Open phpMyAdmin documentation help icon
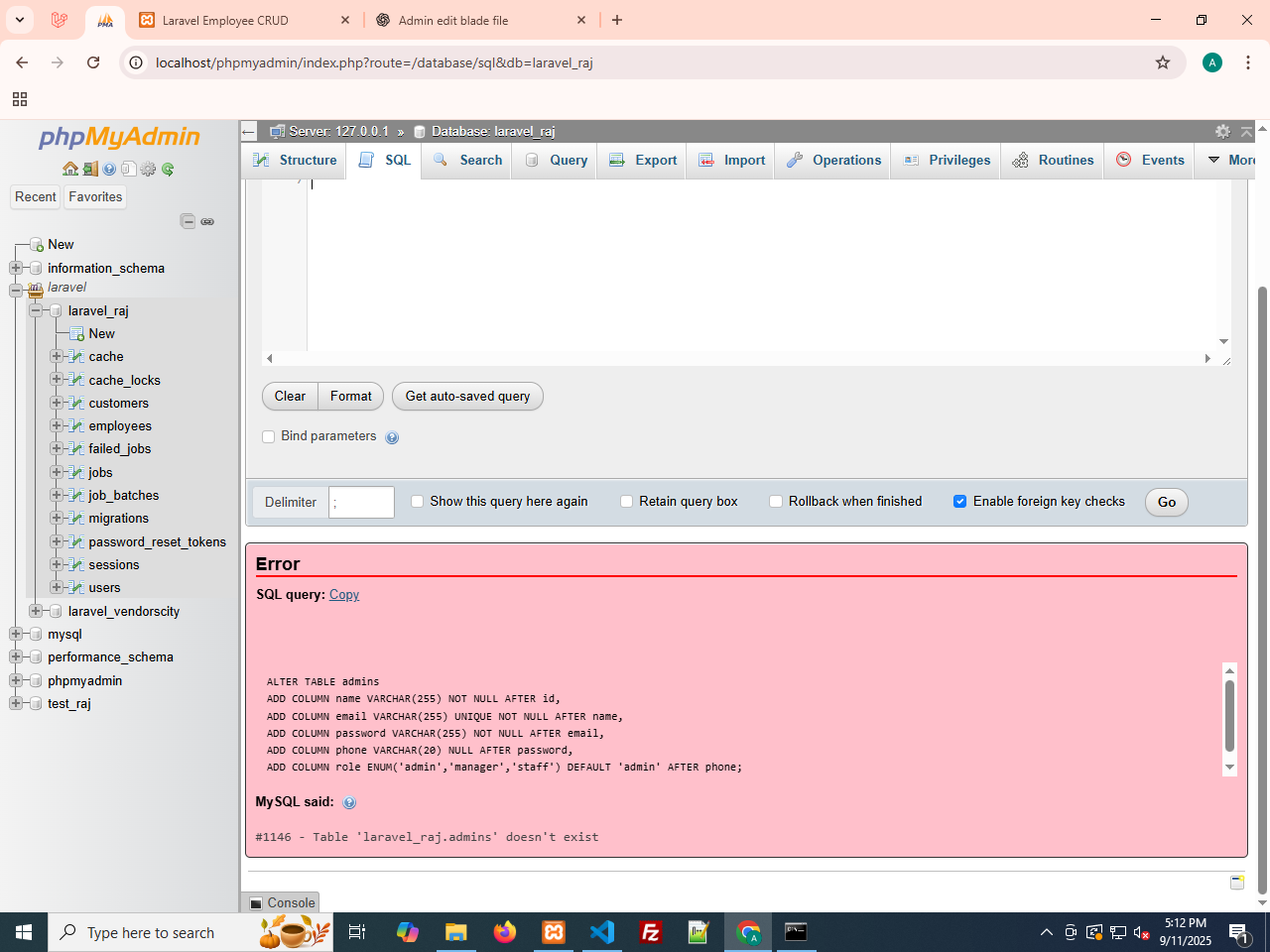The image size is (1270, 952). (109, 170)
